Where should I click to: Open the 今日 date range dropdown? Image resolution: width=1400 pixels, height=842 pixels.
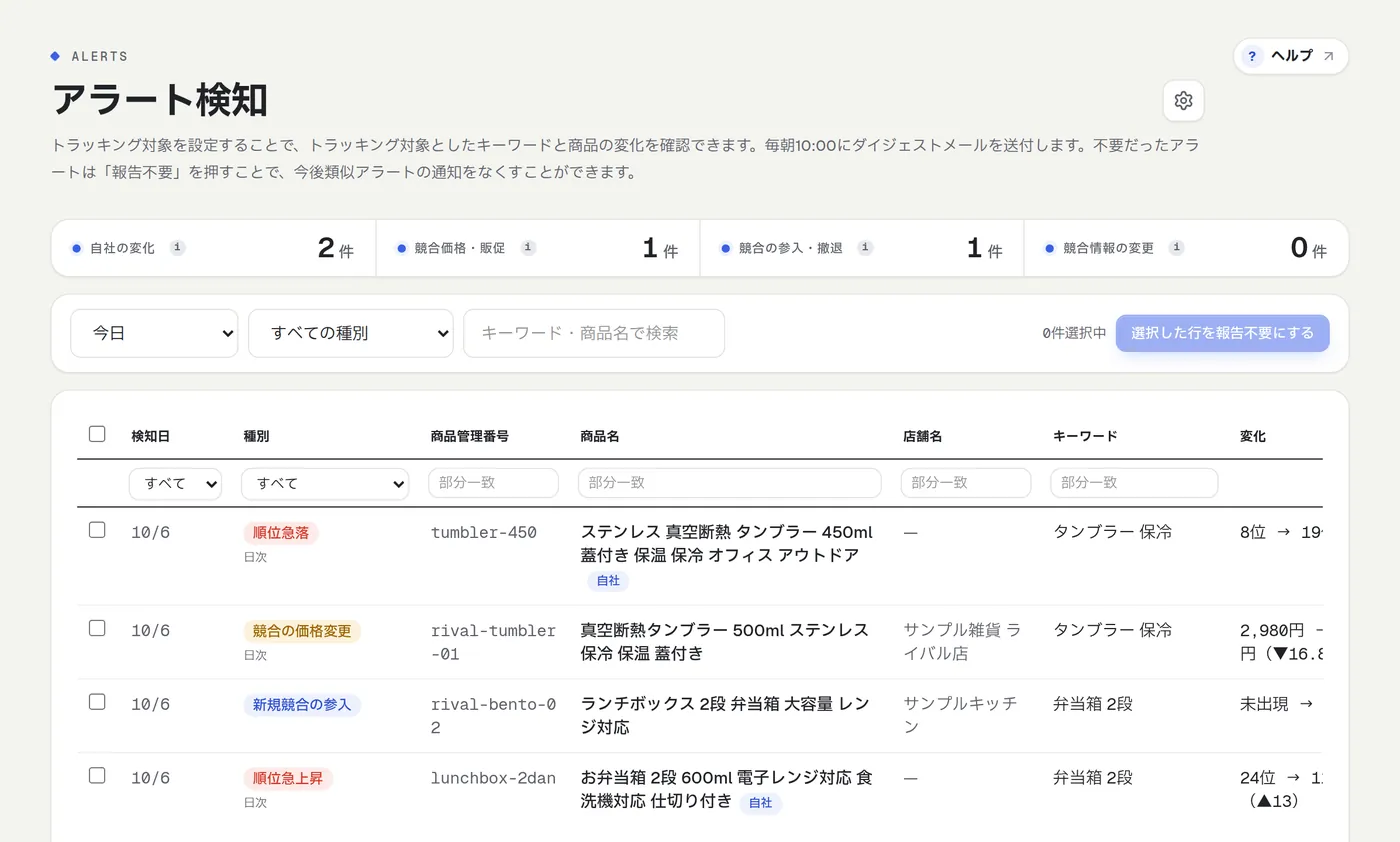pos(154,333)
